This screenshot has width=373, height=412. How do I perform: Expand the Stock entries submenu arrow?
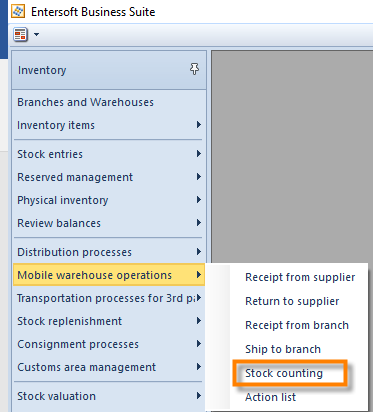[x=199, y=154]
